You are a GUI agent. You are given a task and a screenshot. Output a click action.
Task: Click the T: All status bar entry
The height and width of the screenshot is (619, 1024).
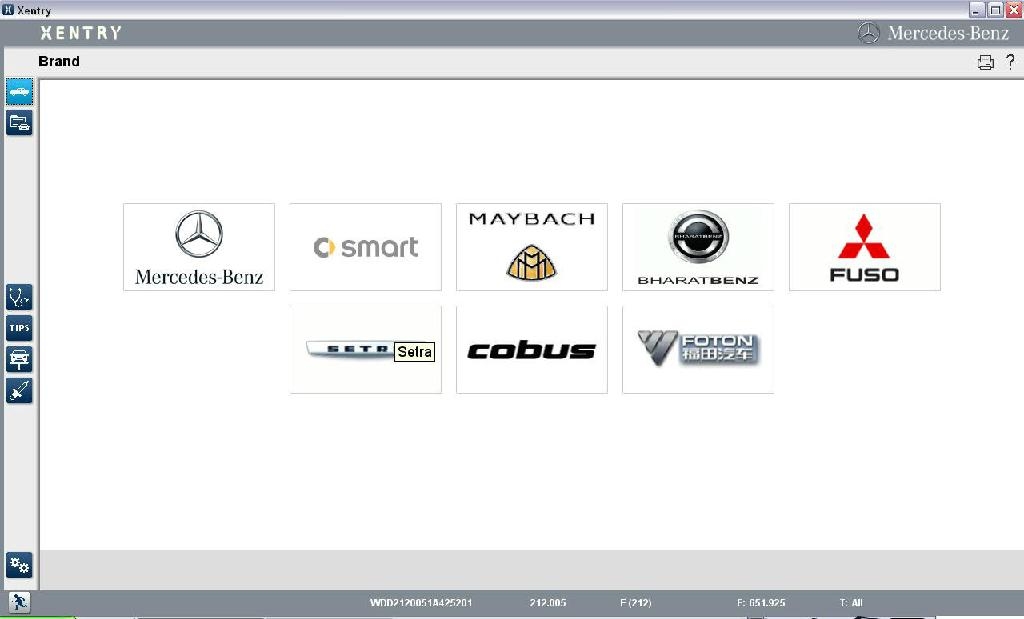click(851, 603)
